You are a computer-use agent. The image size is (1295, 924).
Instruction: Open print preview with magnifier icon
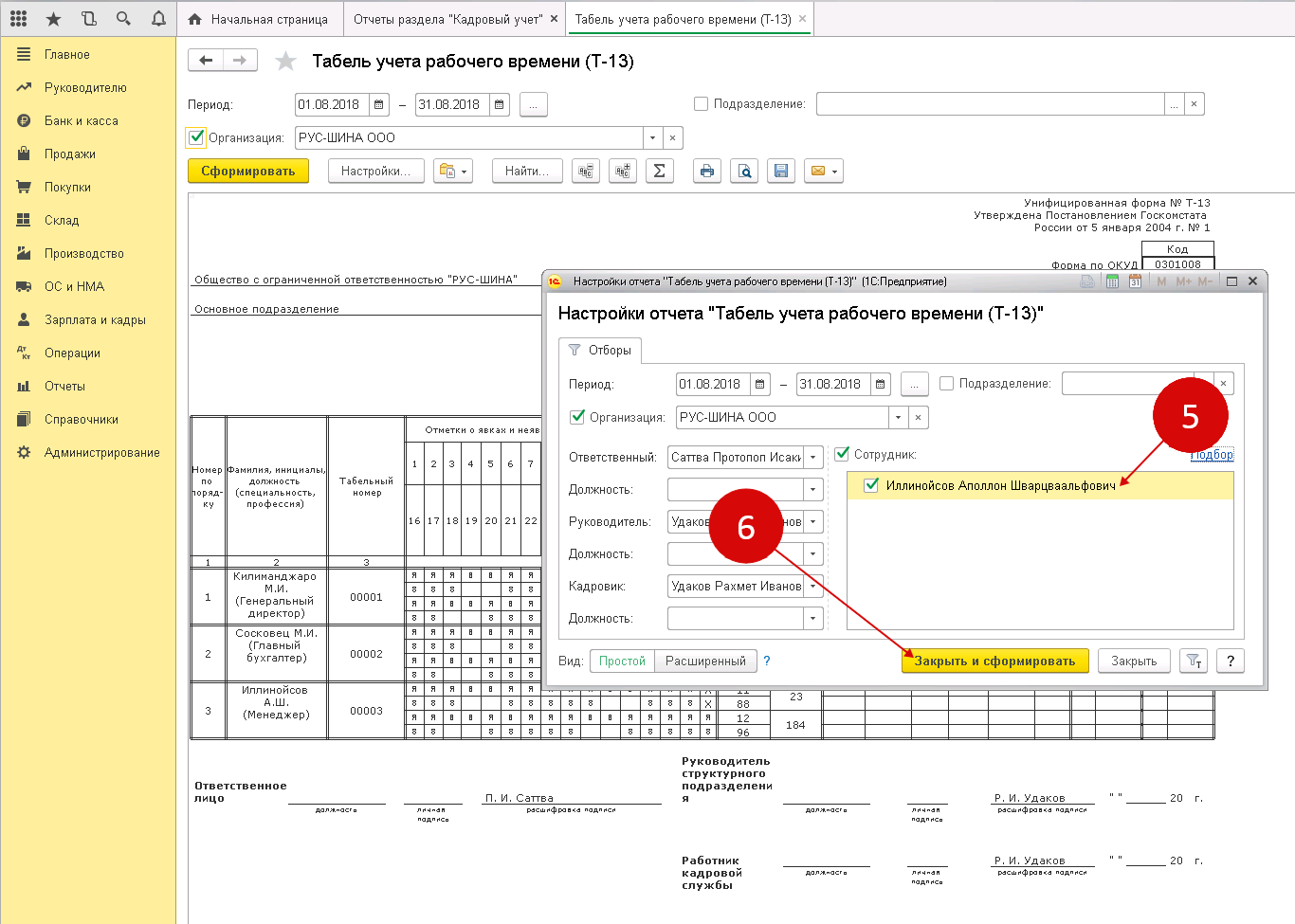(x=744, y=172)
